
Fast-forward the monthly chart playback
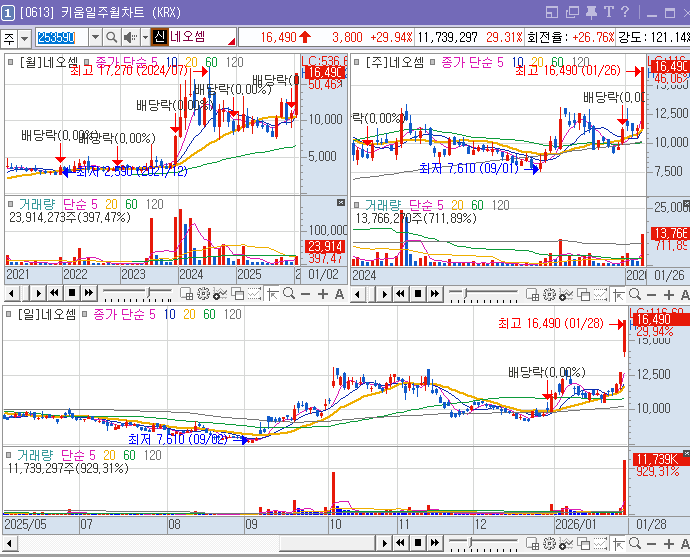[89, 293]
